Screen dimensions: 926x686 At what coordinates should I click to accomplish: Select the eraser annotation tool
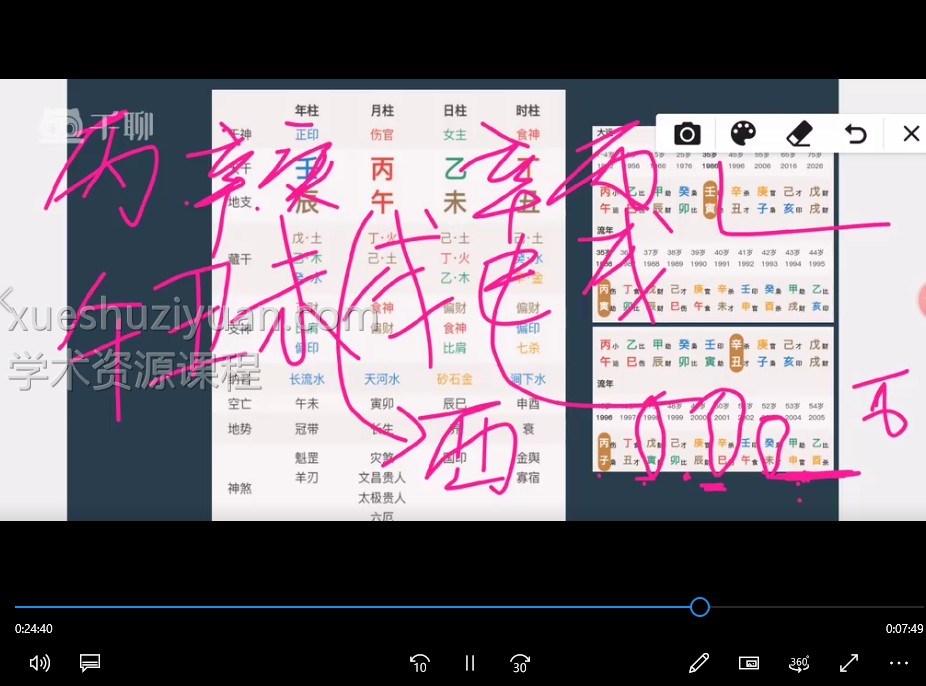pyautogui.click(x=798, y=134)
